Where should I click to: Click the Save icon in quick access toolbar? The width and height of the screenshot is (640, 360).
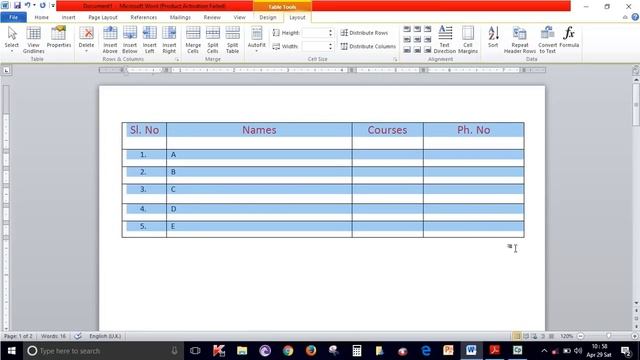[x=17, y=5]
